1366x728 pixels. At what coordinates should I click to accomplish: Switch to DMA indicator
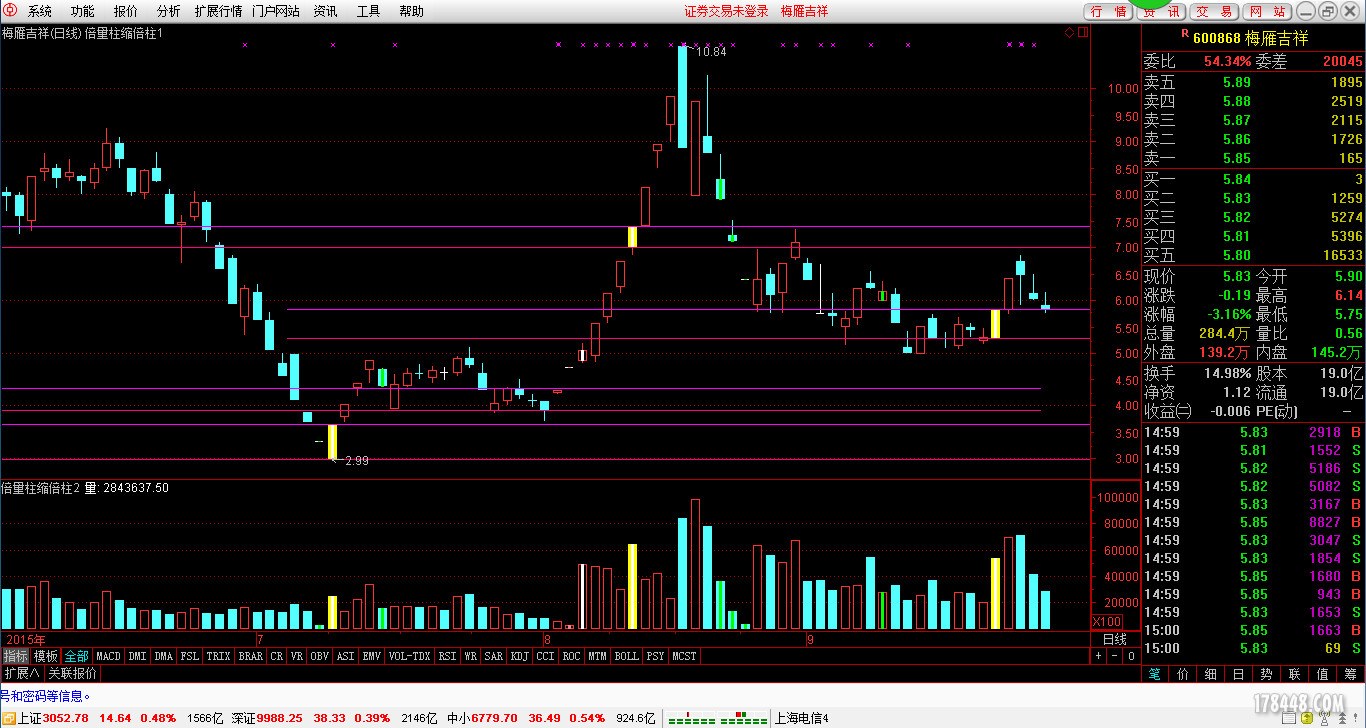click(x=163, y=656)
